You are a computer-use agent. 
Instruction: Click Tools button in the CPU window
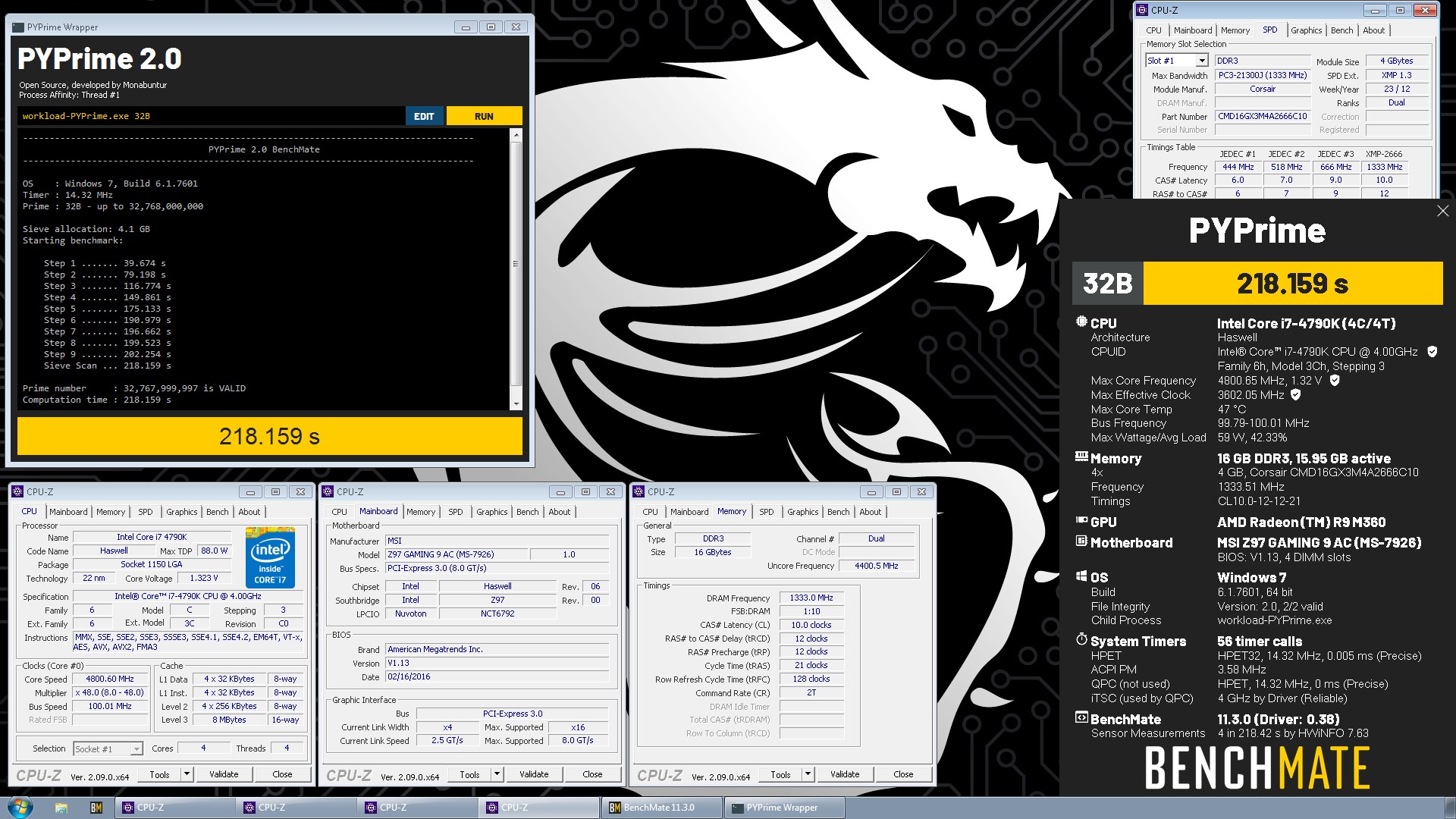click(x=159, y=774)
